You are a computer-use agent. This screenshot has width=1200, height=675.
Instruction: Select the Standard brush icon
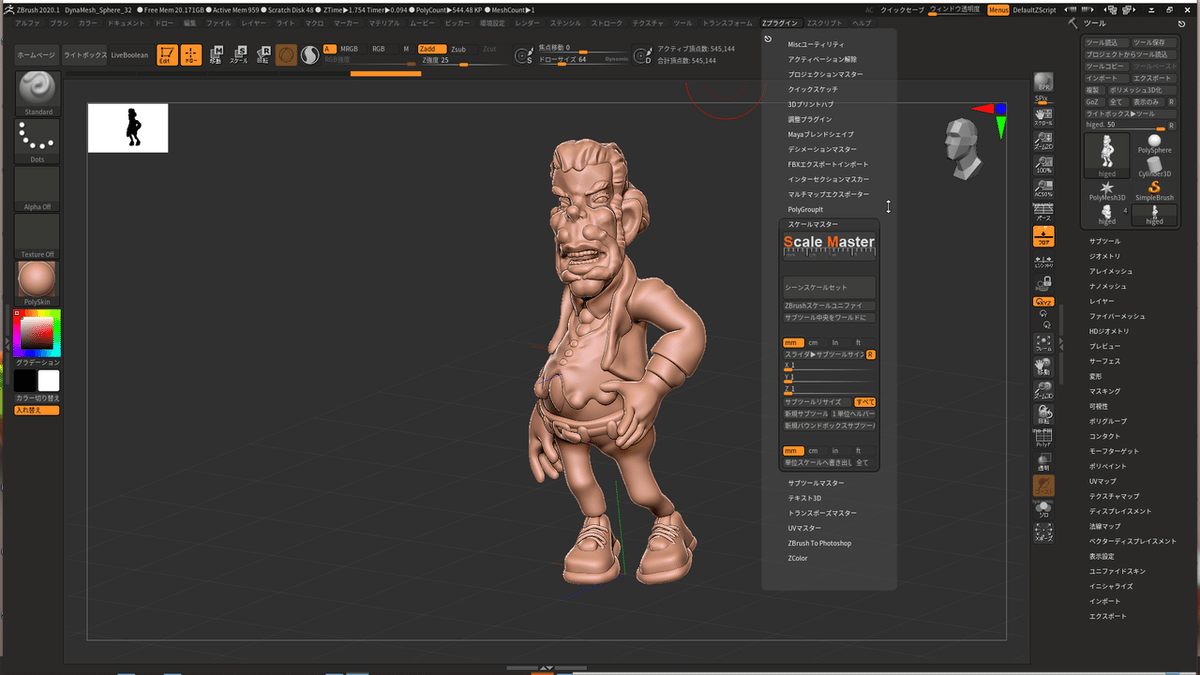(38, 90)
